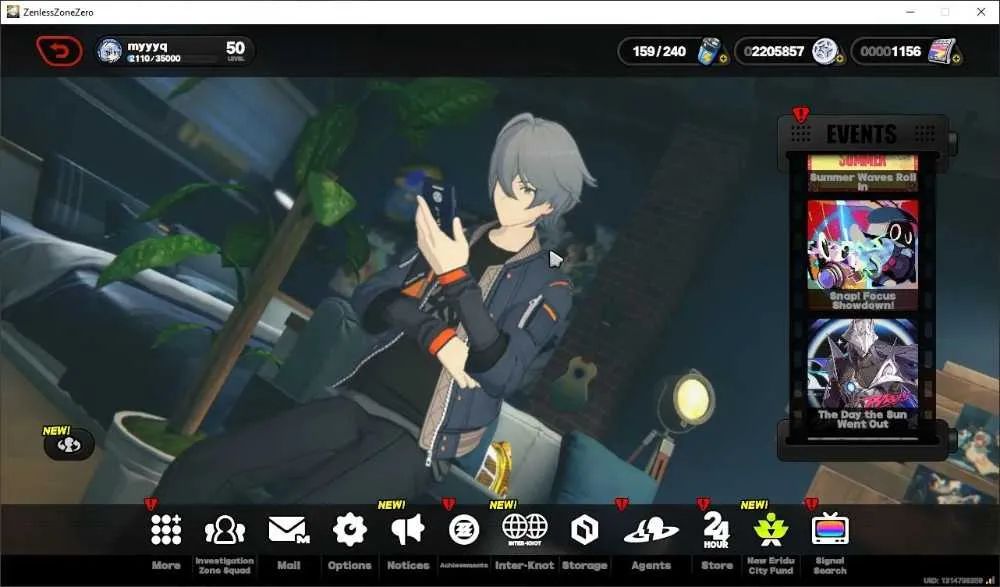Open the Events panel header

pyautogui.click(x=862, y=134)
